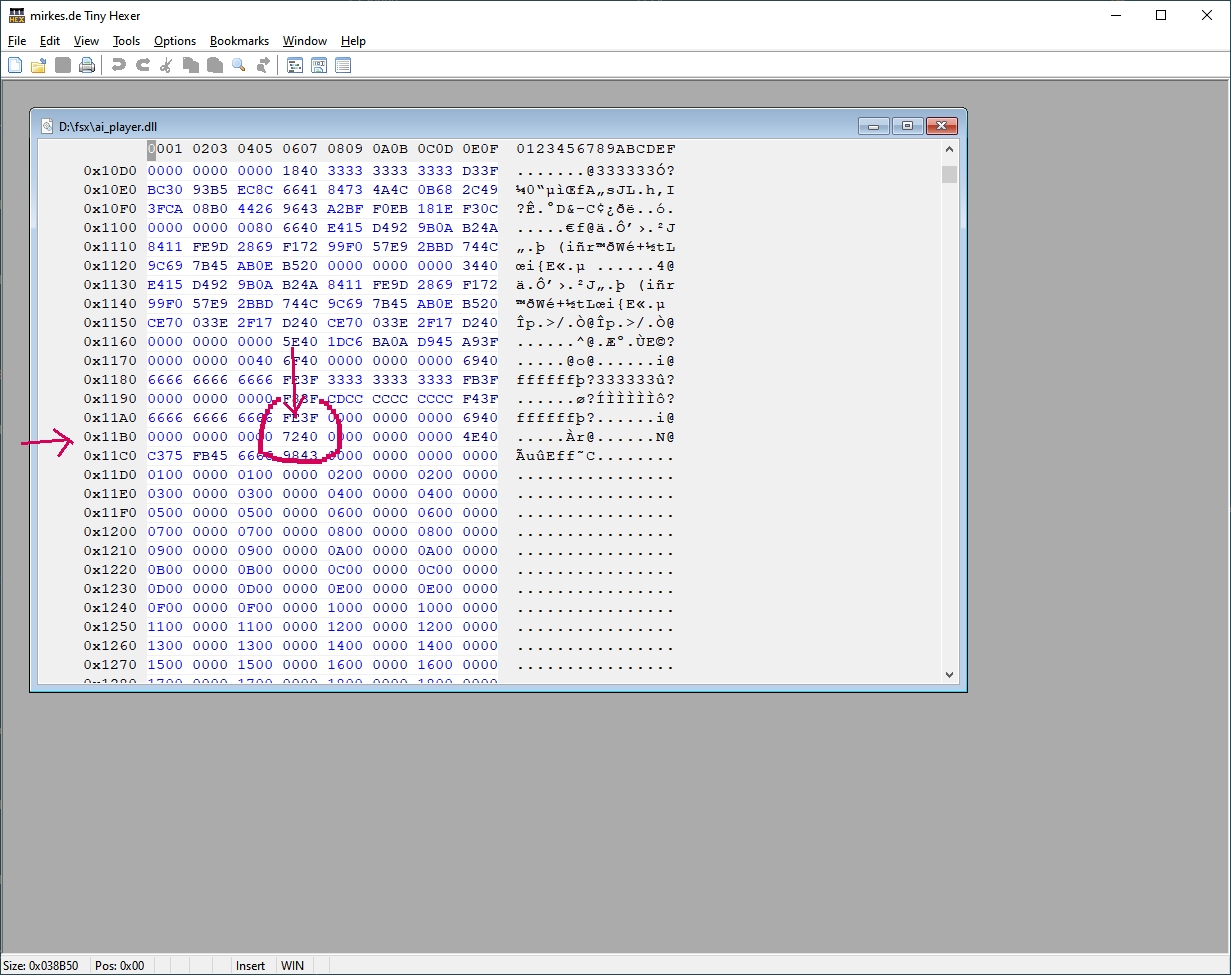Image resolution: width=1231 pixels, height=975 pixels.
Task: Click the magnifier Find icon
Action: pyautogui.click(x=239, y=66)
